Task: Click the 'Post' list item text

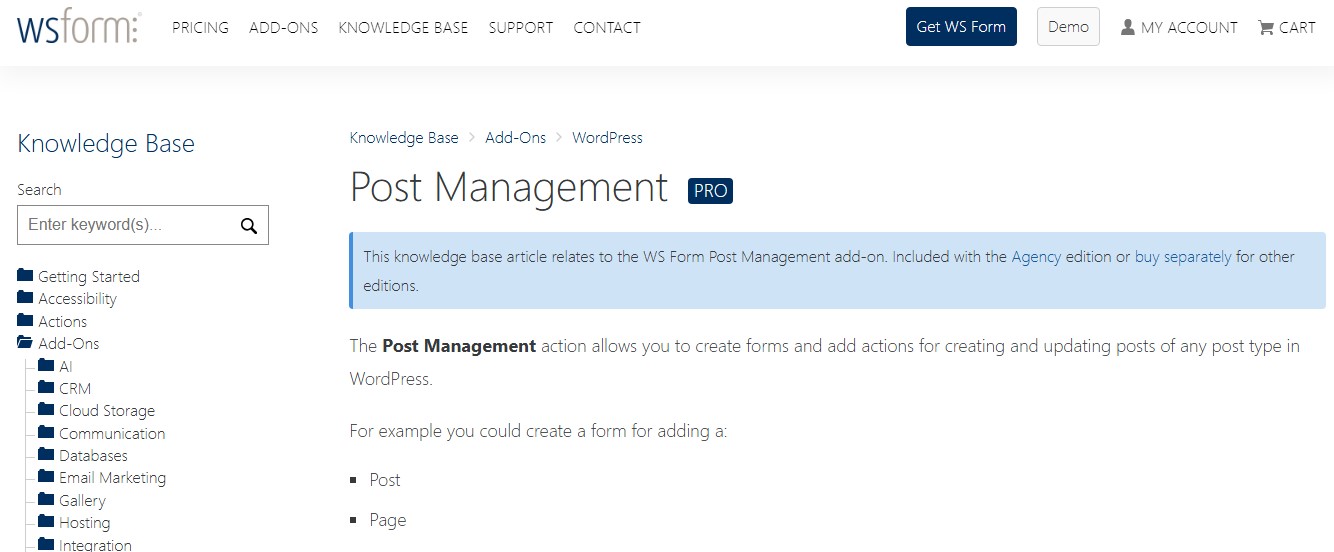Action: [x=385, y=480]
